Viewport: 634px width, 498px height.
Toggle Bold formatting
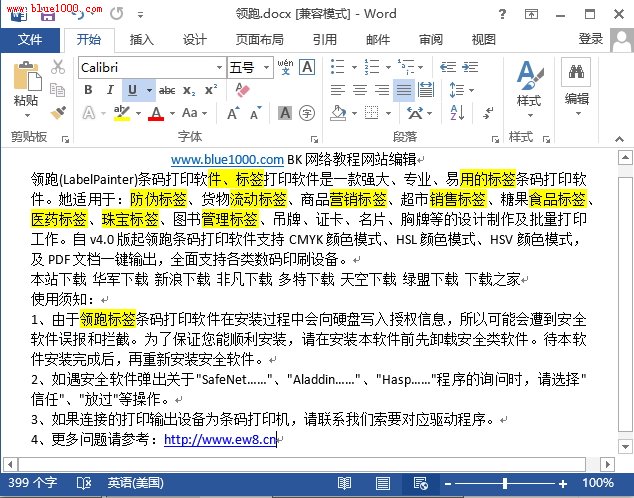[87, 90]
